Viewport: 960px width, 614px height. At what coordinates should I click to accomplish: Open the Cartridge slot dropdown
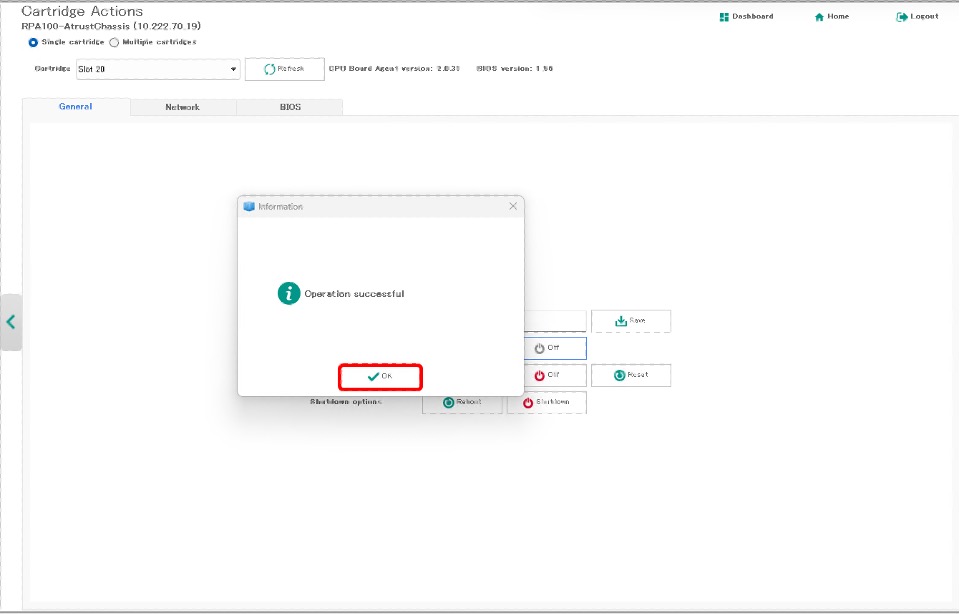coord(158,69)
